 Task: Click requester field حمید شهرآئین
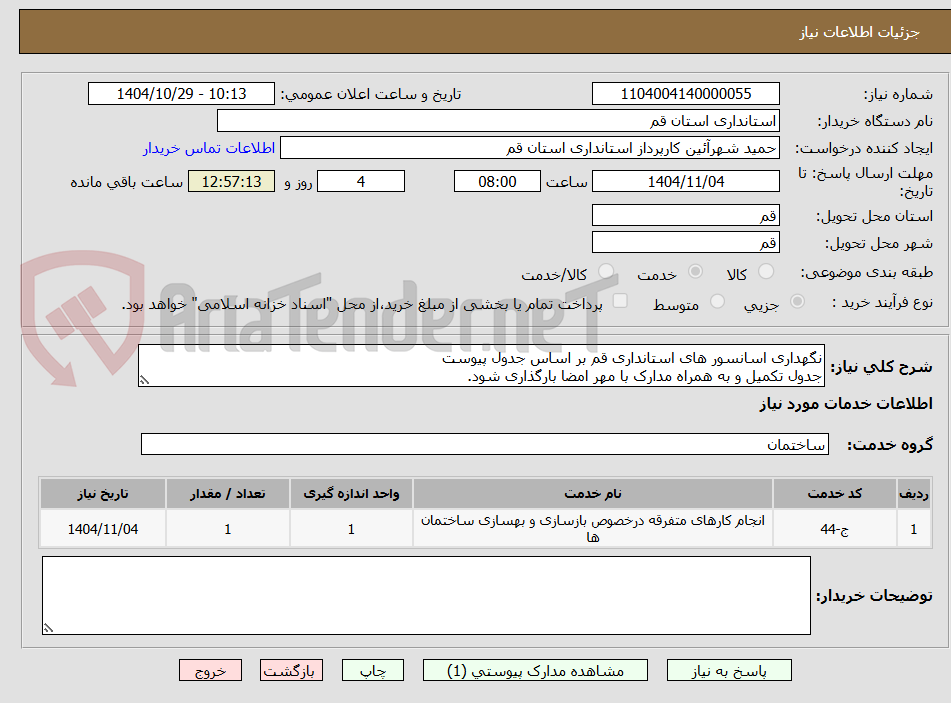(530, 148)
